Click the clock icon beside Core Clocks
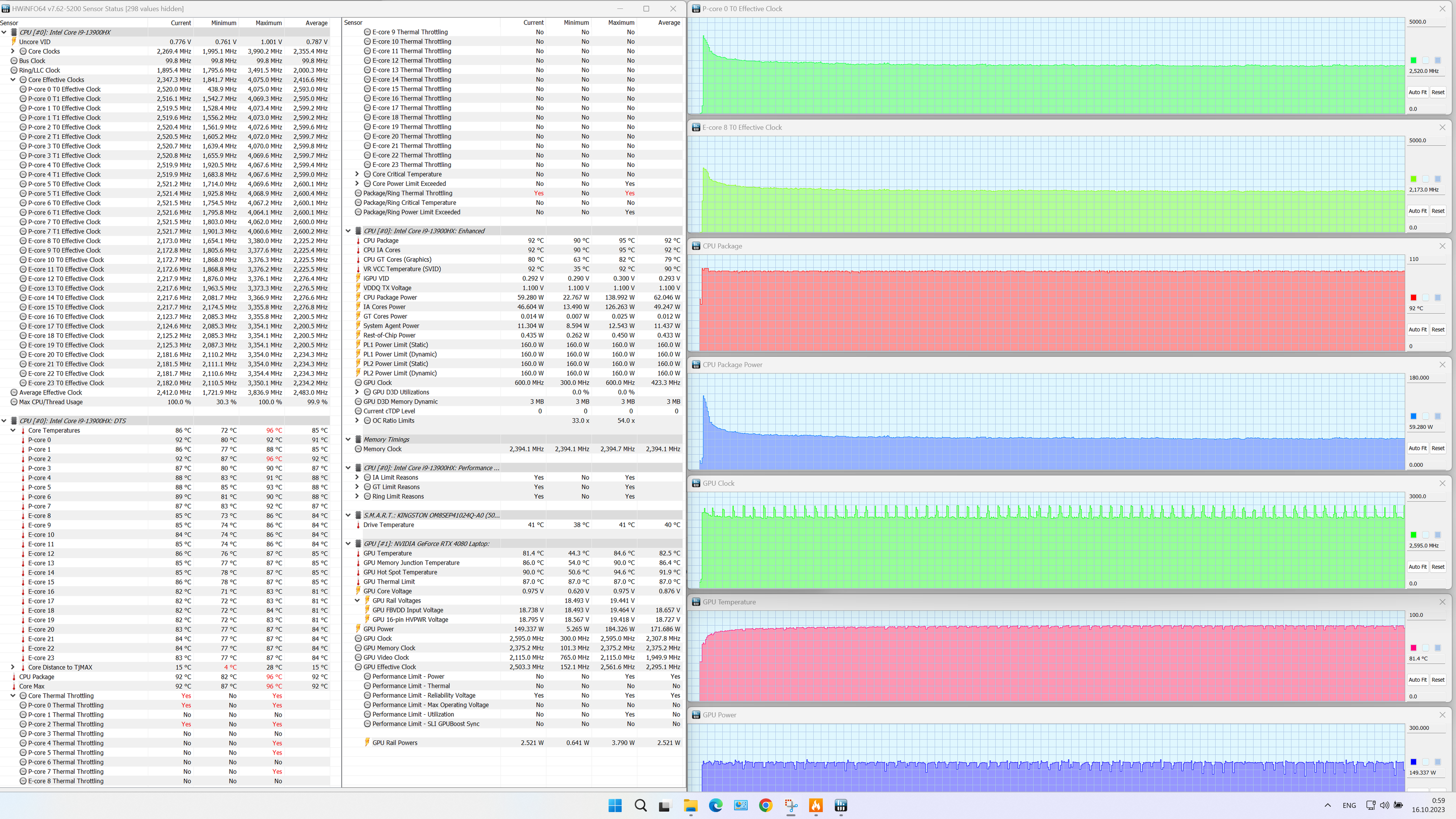The height and width of the screenshot is (819, 1456). pos(23,51)
